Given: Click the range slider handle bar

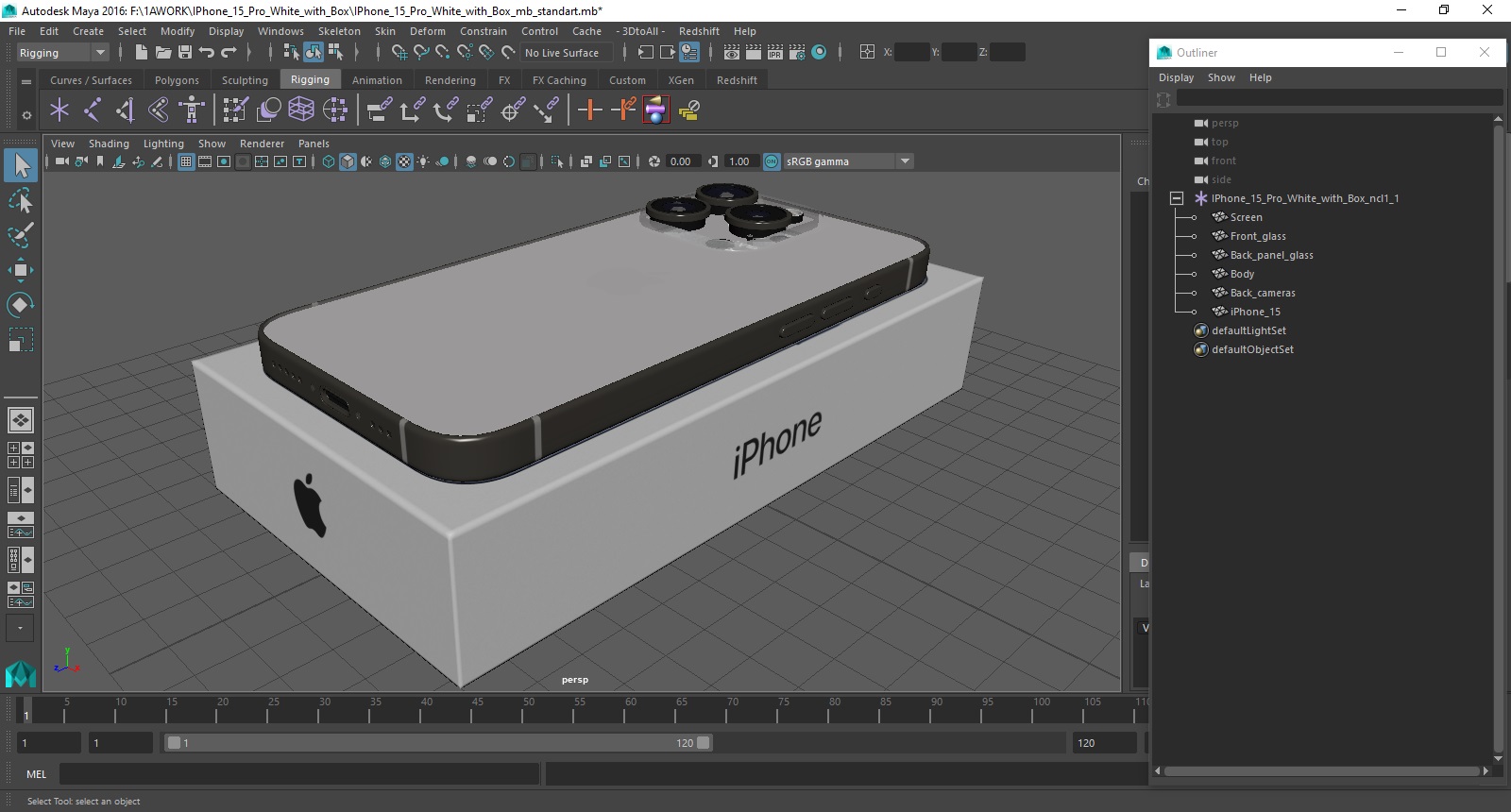Looking at the screenshot, I should (439, 743).
